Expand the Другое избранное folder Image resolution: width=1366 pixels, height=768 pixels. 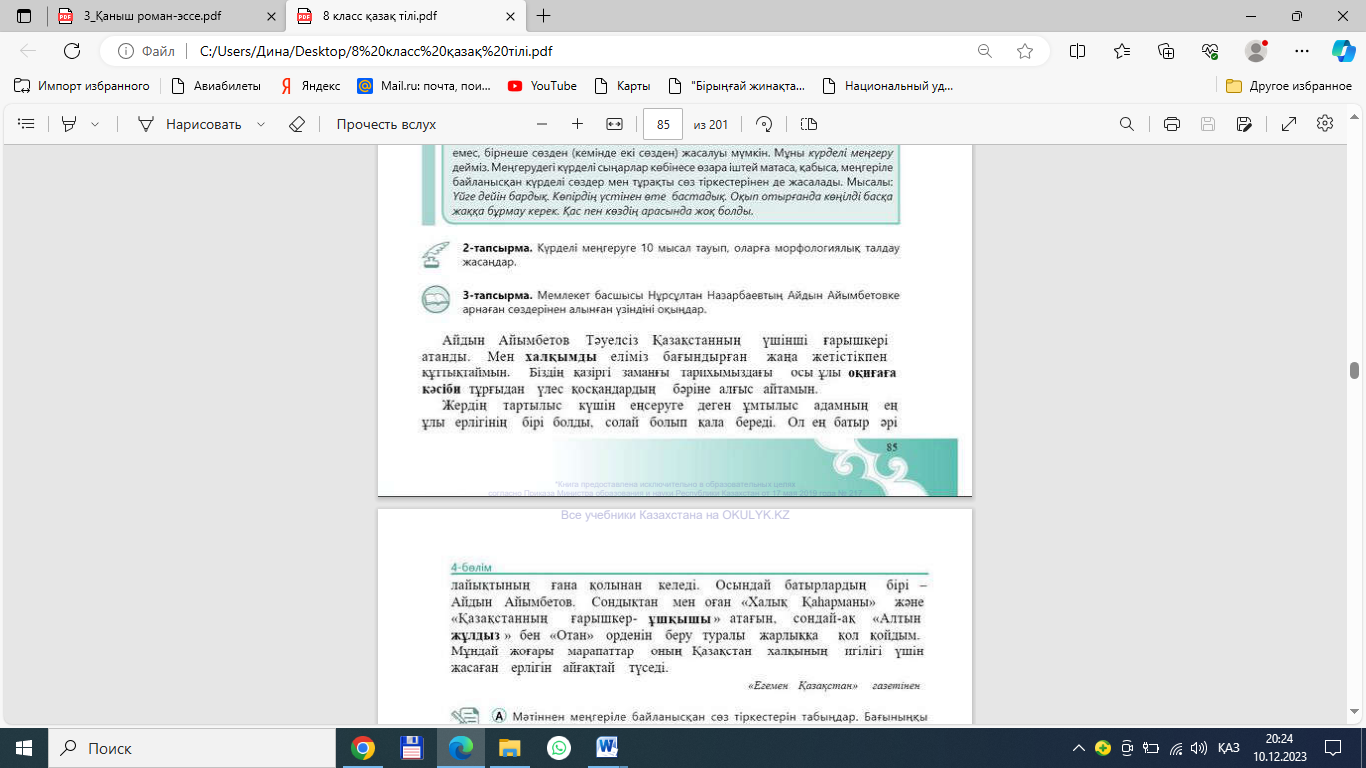coord(1289,86)
